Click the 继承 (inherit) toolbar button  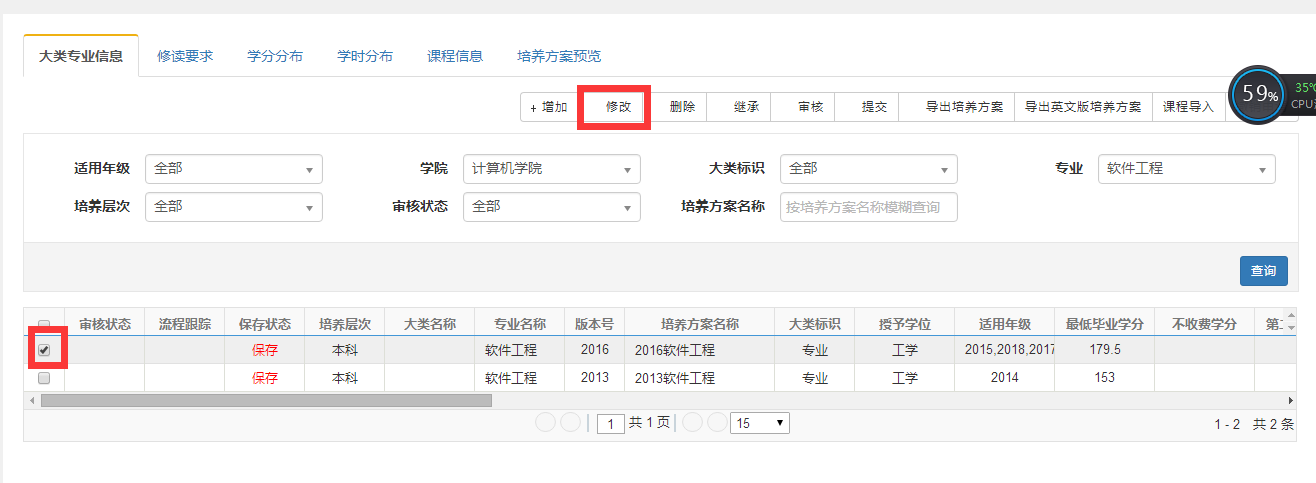(x=746, y=107)
